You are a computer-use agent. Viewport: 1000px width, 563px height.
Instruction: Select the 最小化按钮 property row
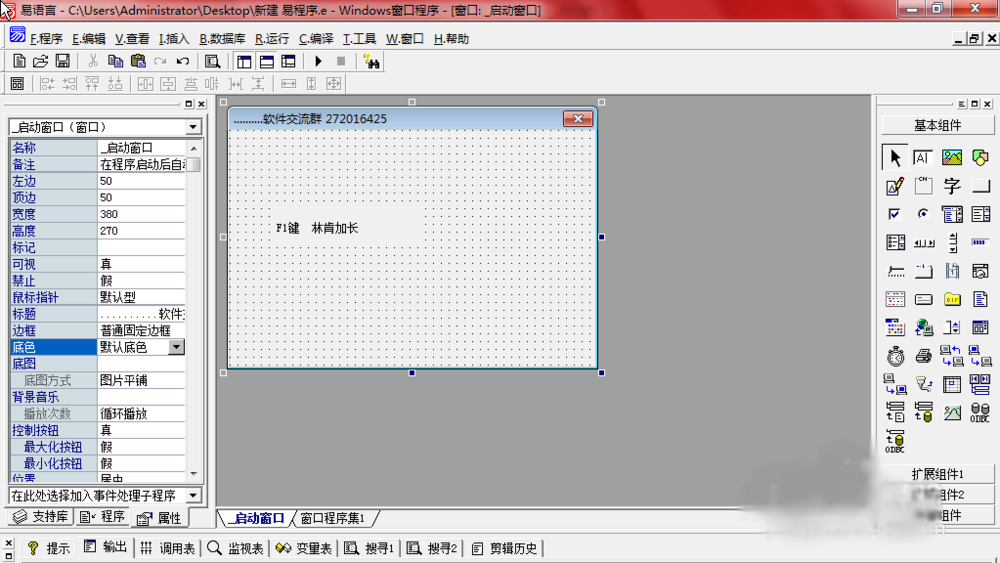[98, 464]
